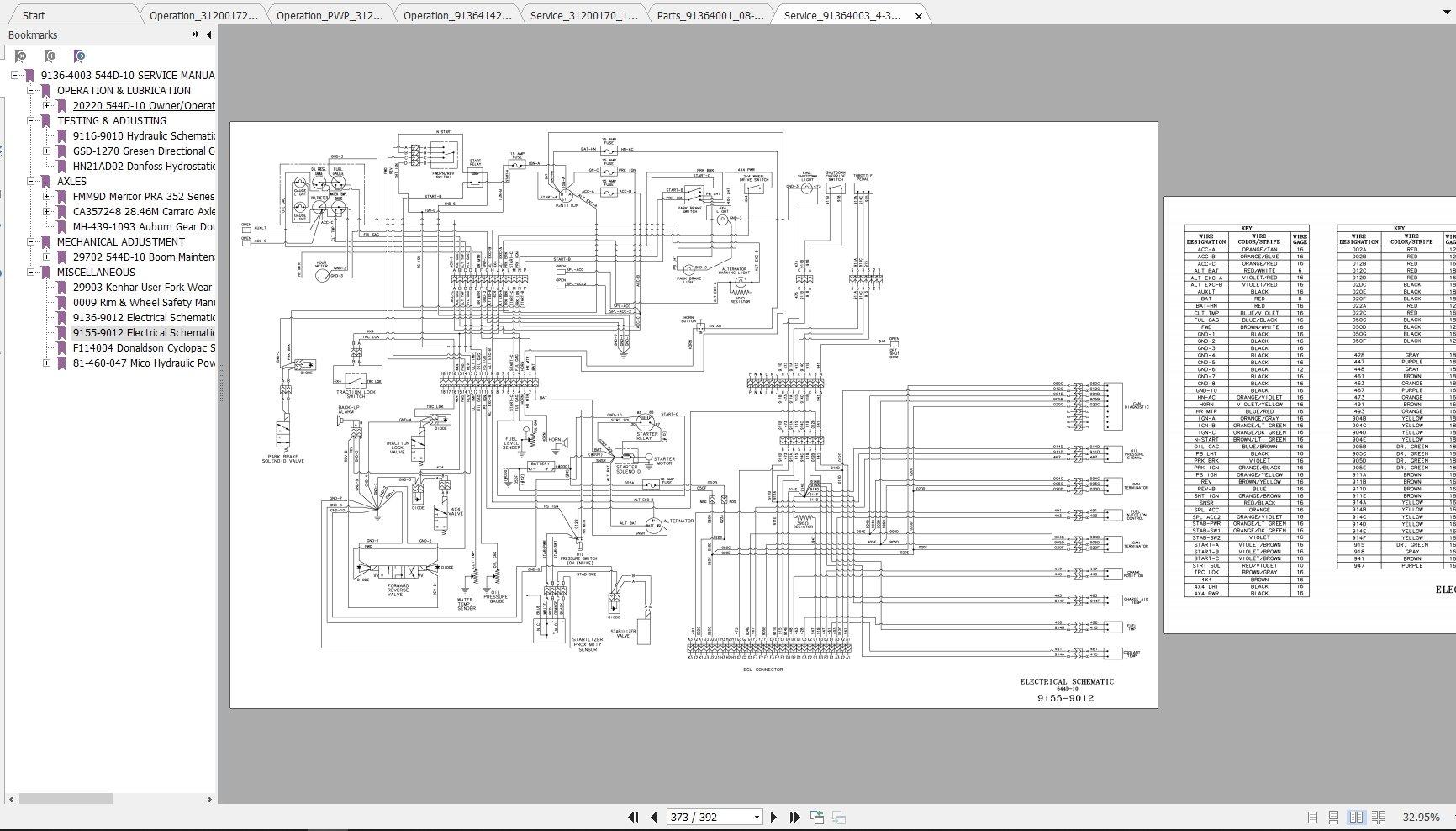Click the previous view navigation icon

tap(816, 817)
